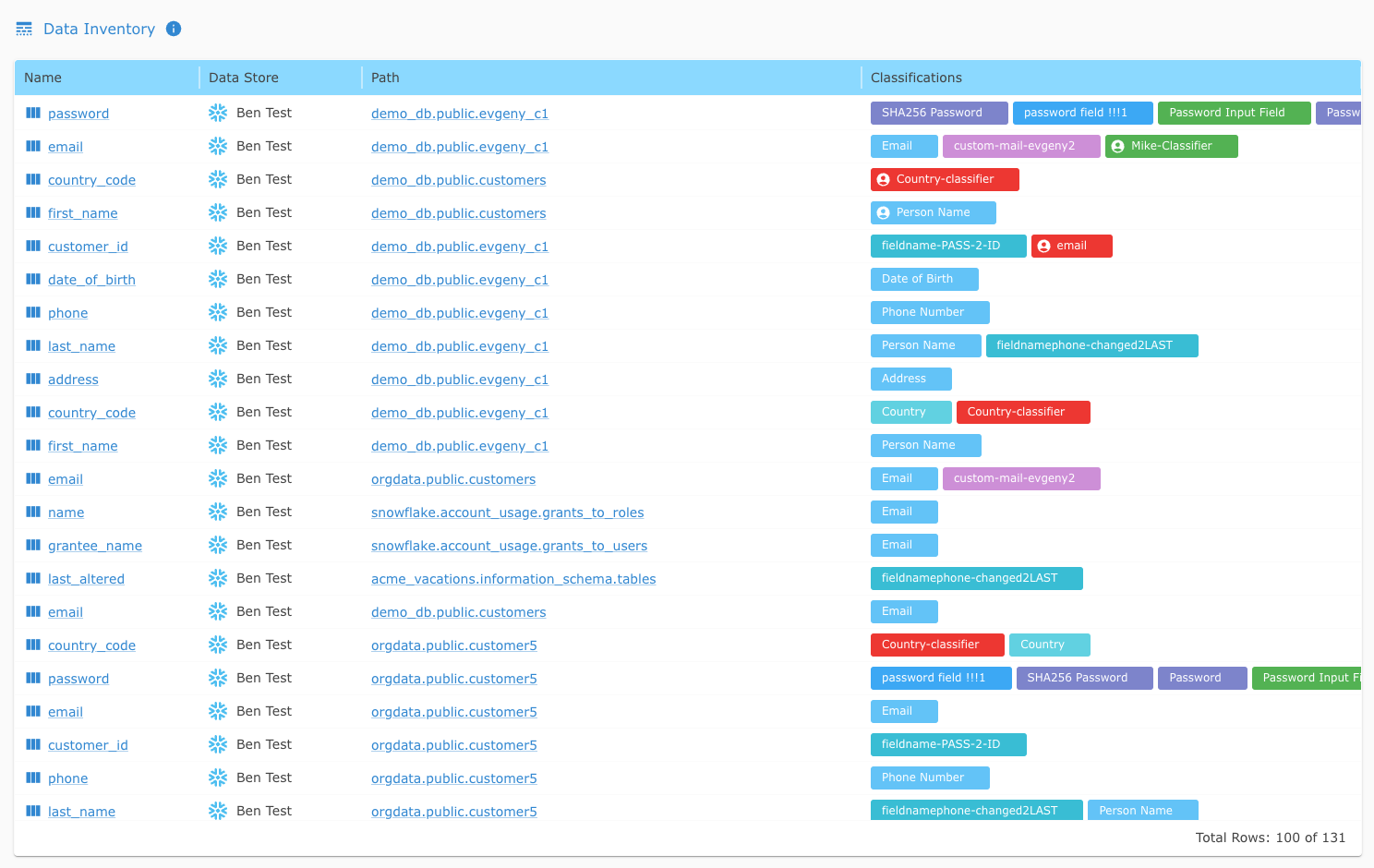The width and height of the screenshot is (1374, 868).
Task: Sort by the Name column header
Action: pos(43,78)
